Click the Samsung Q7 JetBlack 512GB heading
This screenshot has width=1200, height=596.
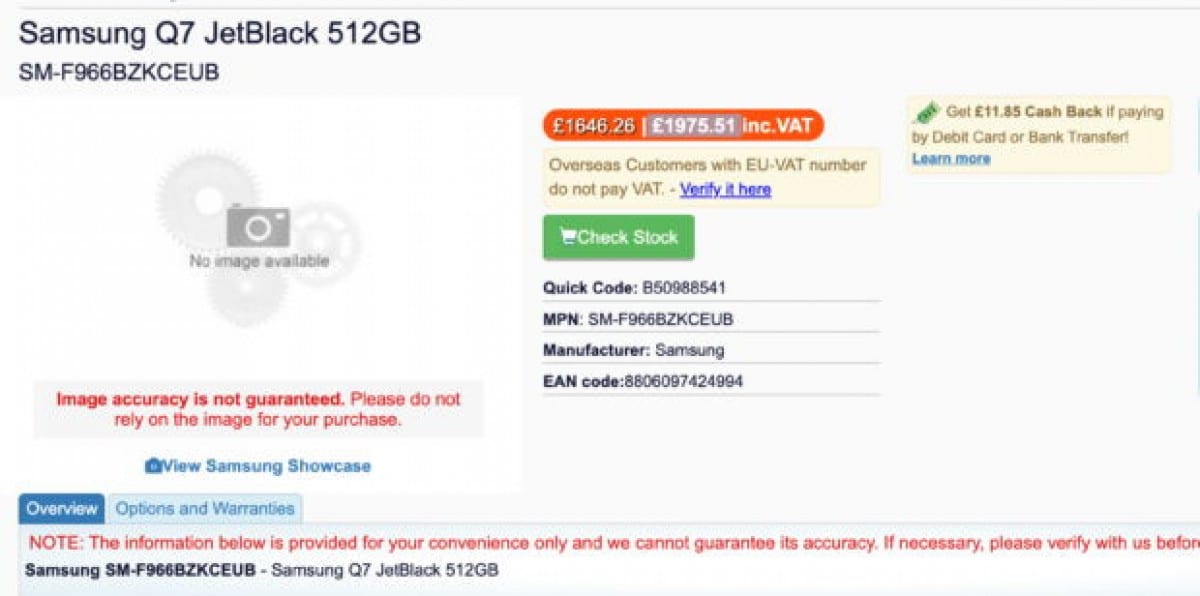(x=220, y=34)
